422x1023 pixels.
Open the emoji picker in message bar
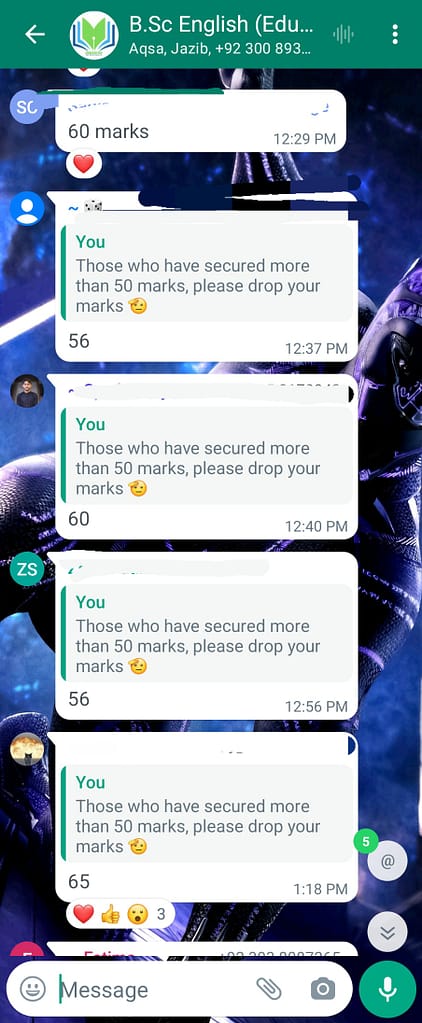pyautogui.click(x=33, y=989)
